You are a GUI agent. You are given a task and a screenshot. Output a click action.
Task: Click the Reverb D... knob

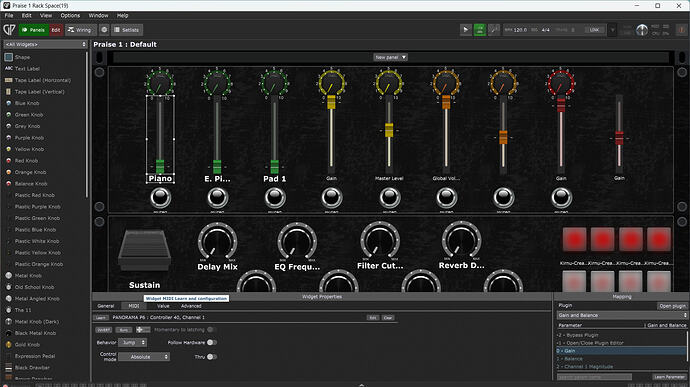point(461,240)
